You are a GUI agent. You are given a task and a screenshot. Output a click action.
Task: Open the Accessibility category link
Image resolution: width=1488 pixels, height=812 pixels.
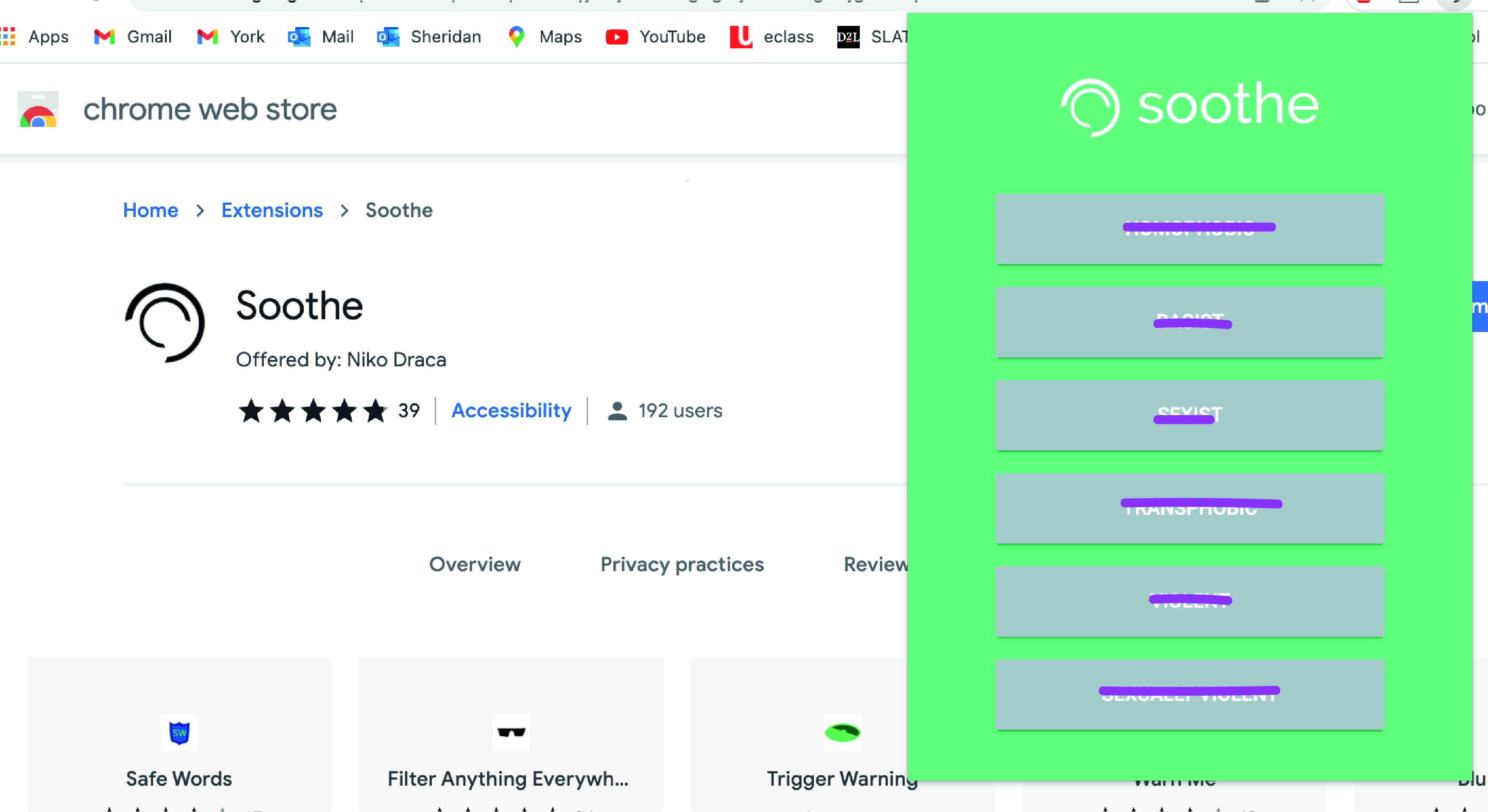click(x=511, y=410)
